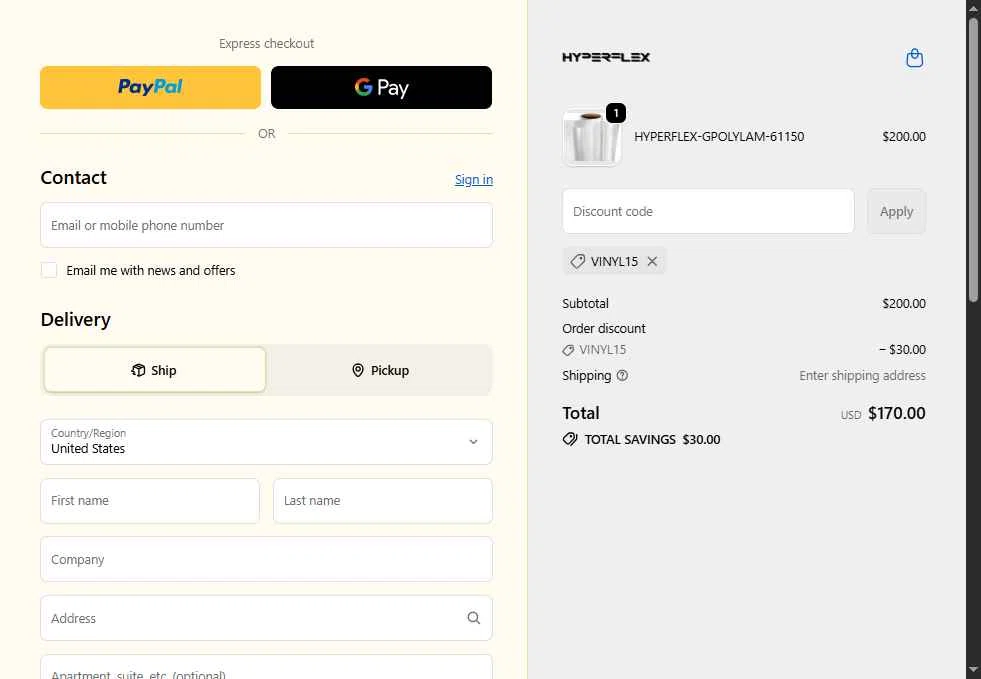Select the Ship delivery option
The width and height of the screenshot is (981, 679).
point(155,370)
